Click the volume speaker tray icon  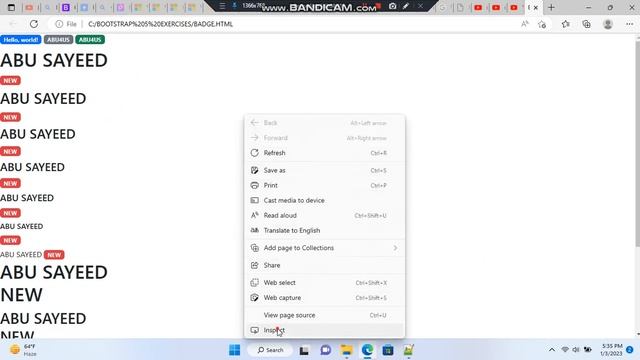(576, 350)
